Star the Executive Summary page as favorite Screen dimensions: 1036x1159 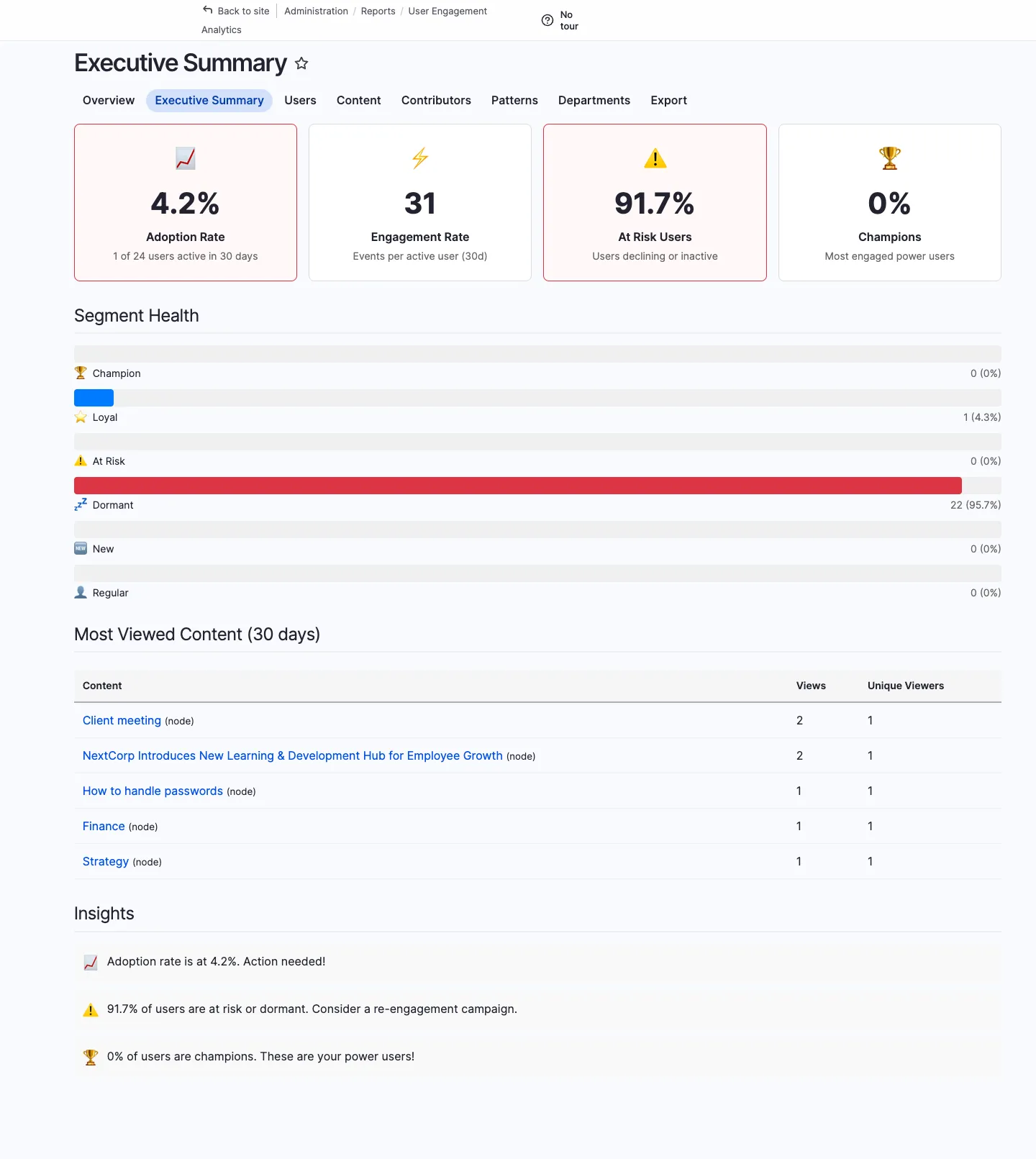(301, 63)
